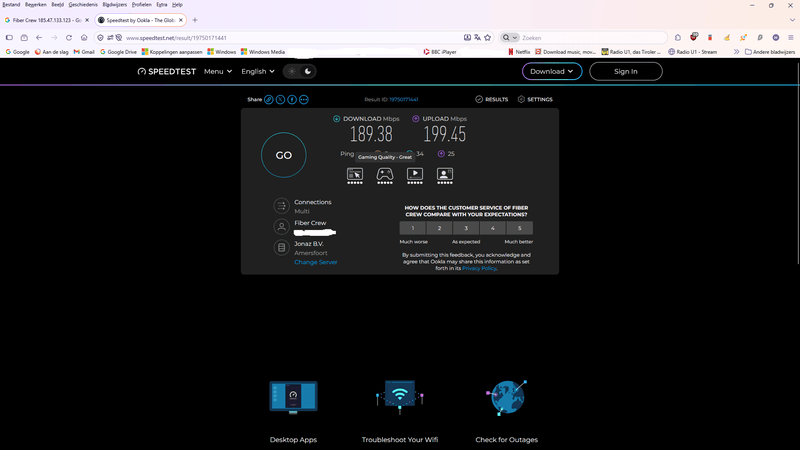This screenshot has height=450, width=800.
Task: Click the Change Server link
Action: click(x=315, y=262)
